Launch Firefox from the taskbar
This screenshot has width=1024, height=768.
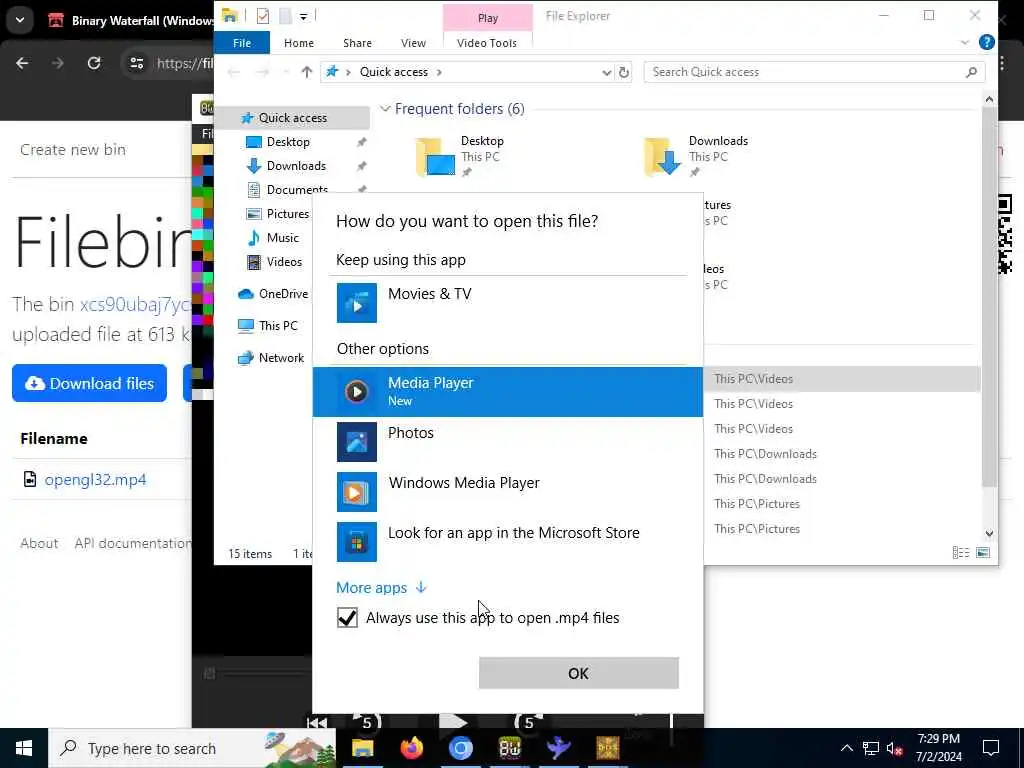click(x=411, y=748)
